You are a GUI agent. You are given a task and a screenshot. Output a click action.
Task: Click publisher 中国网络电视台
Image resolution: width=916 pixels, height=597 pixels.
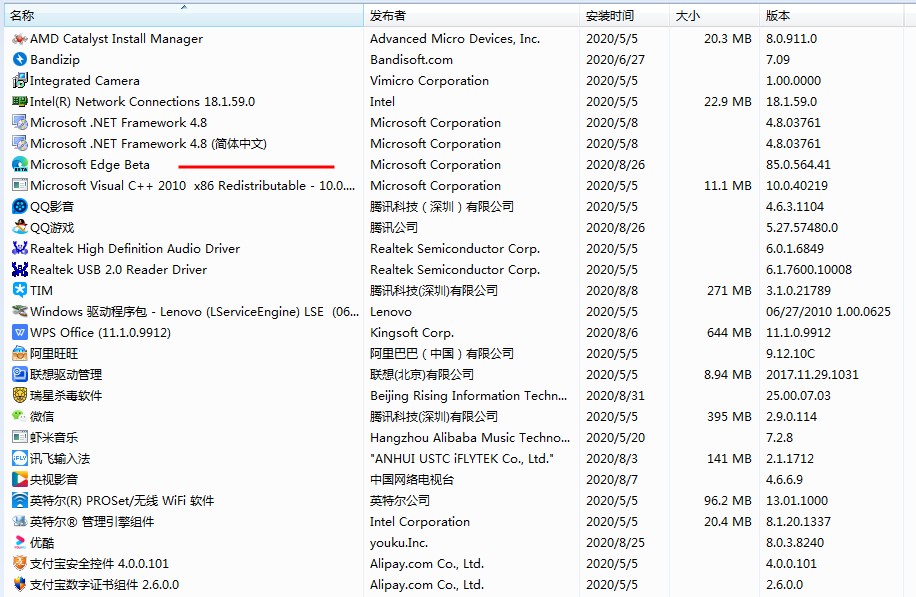tap(412, 480)
